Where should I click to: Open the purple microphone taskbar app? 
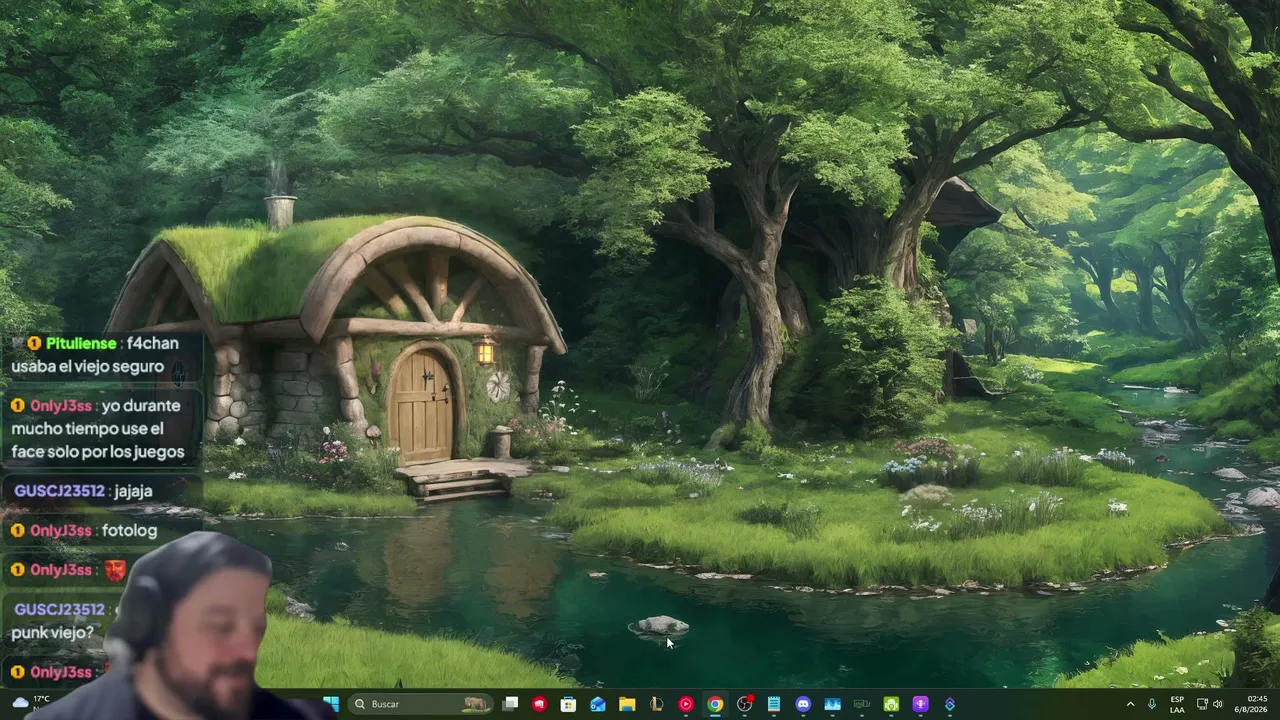tap(920, 704)
